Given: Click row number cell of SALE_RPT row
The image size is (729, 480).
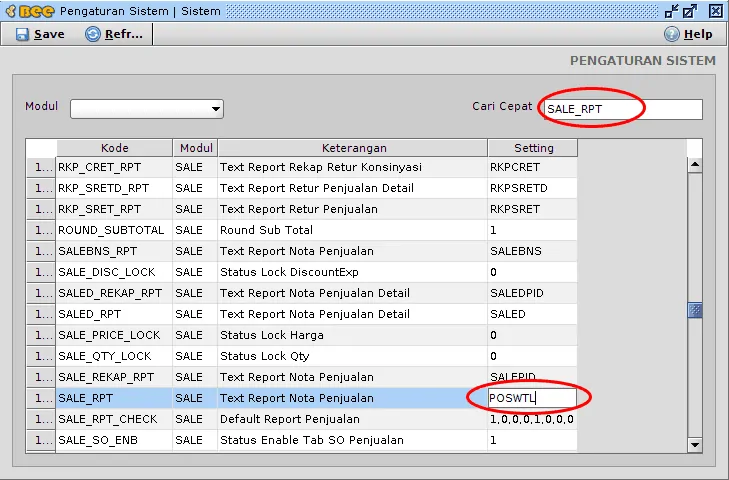Looking at the screenshot, I should click(x=41, y=398).
